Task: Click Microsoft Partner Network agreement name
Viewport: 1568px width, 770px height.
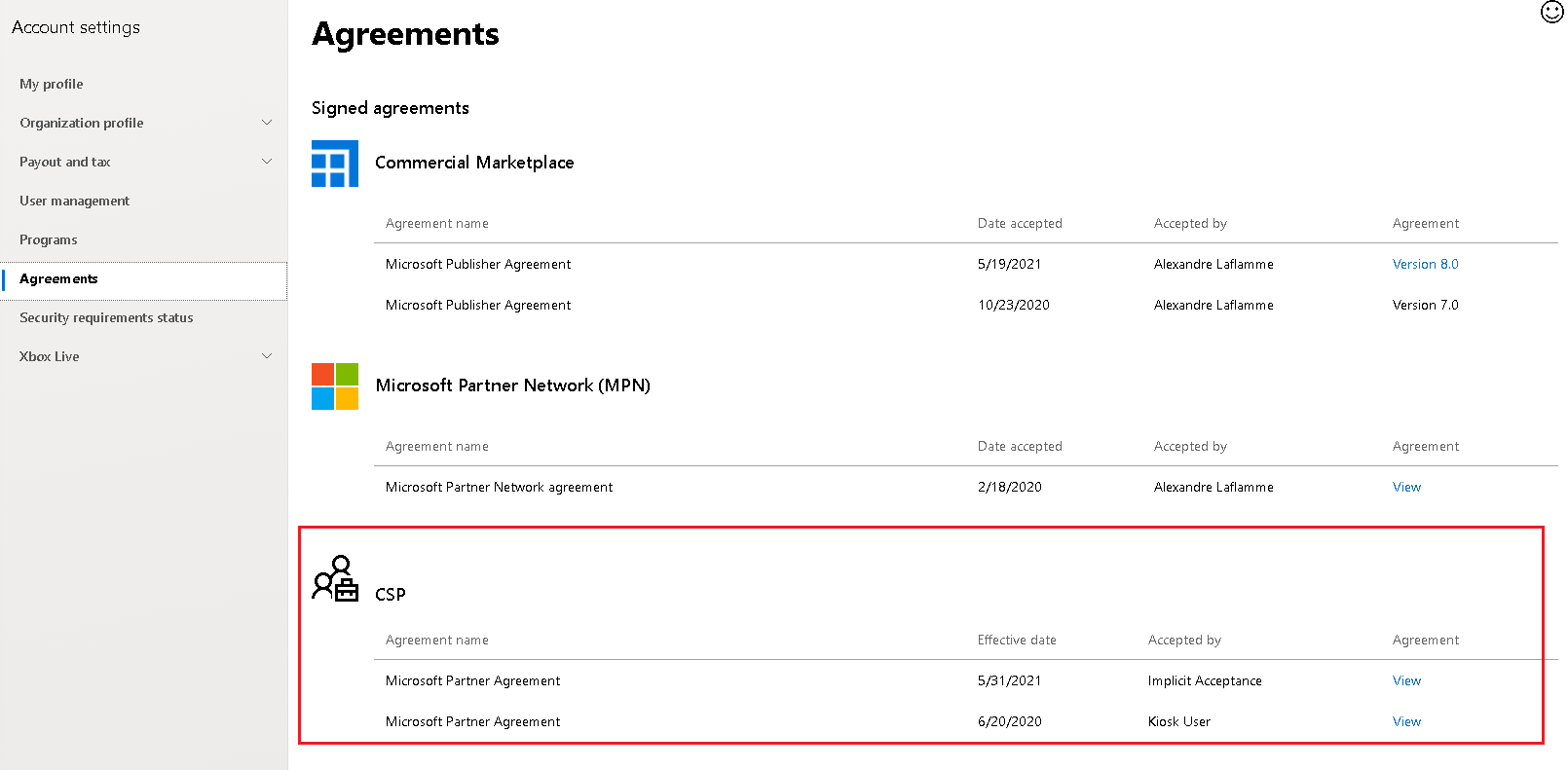Action: coord(499,487)
